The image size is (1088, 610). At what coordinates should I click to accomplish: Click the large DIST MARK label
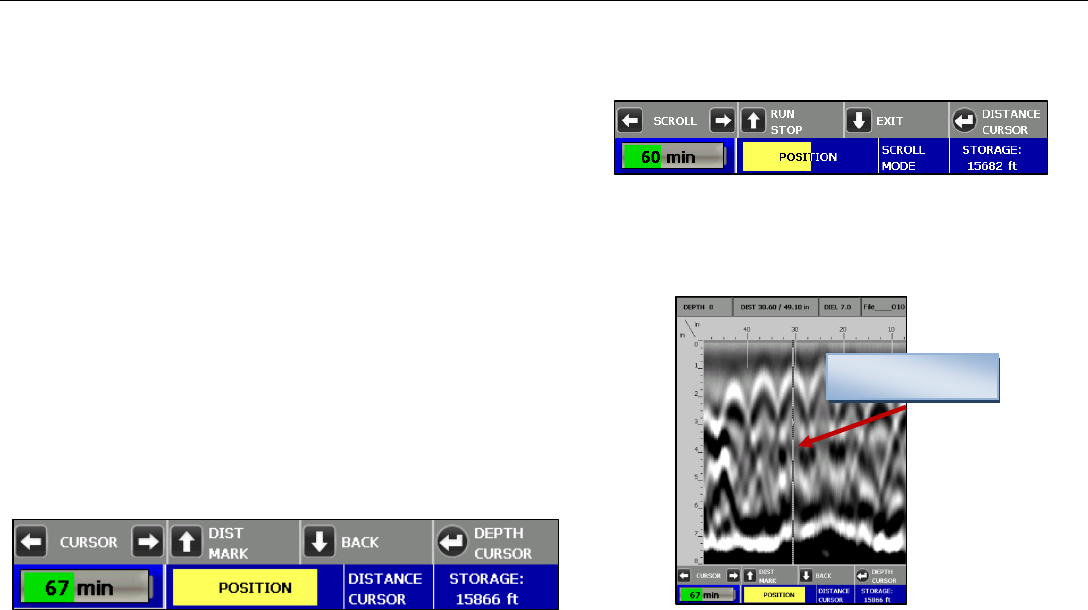pos(228,543)
